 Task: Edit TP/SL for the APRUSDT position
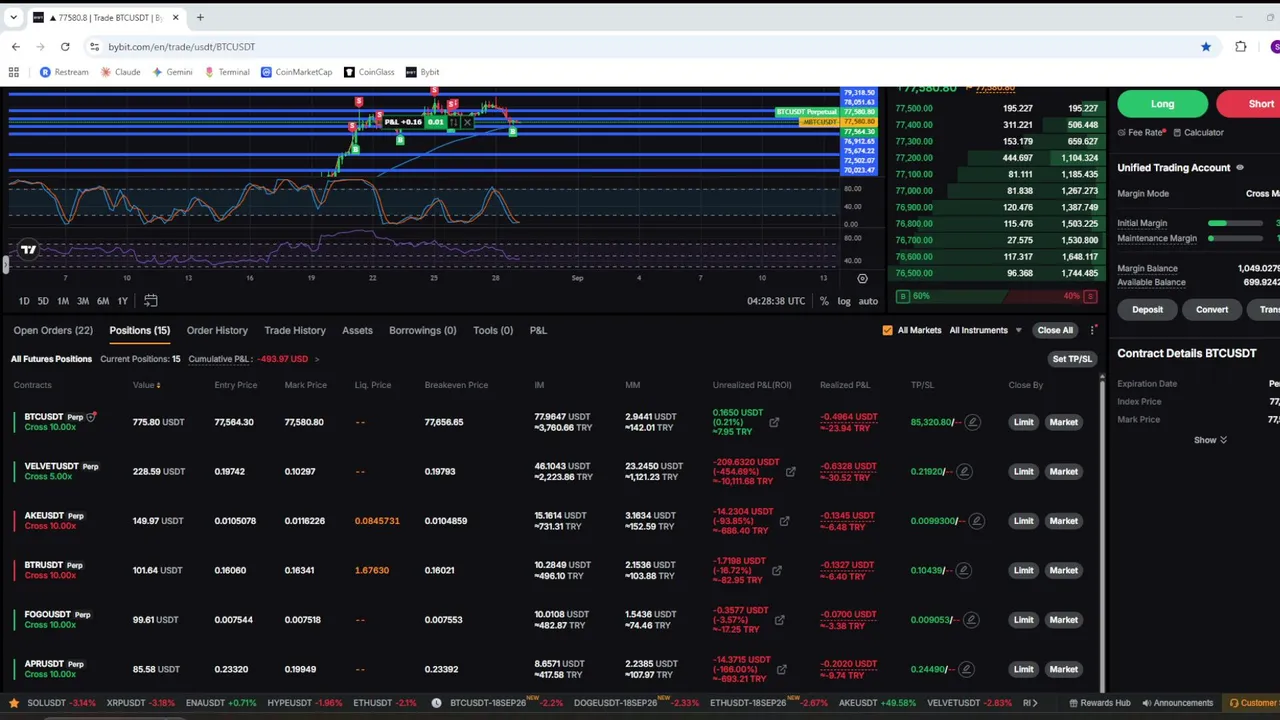pyautogui.click(x=966, y=669)
